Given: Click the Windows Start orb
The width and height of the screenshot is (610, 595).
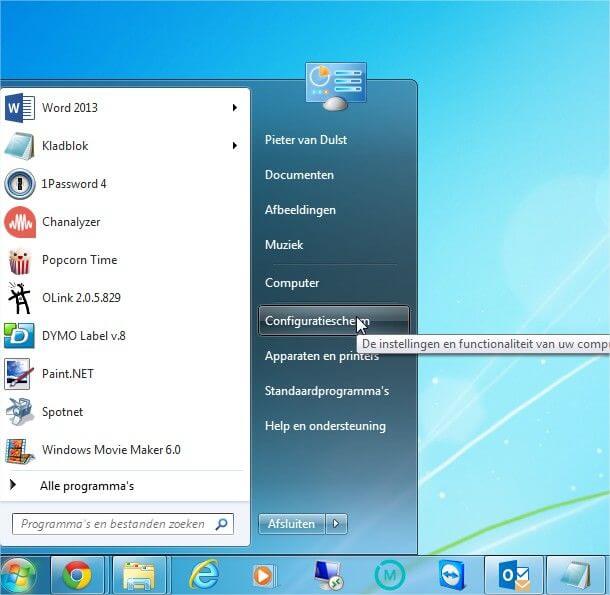Looking at the screenshot, I should (18, 575).
